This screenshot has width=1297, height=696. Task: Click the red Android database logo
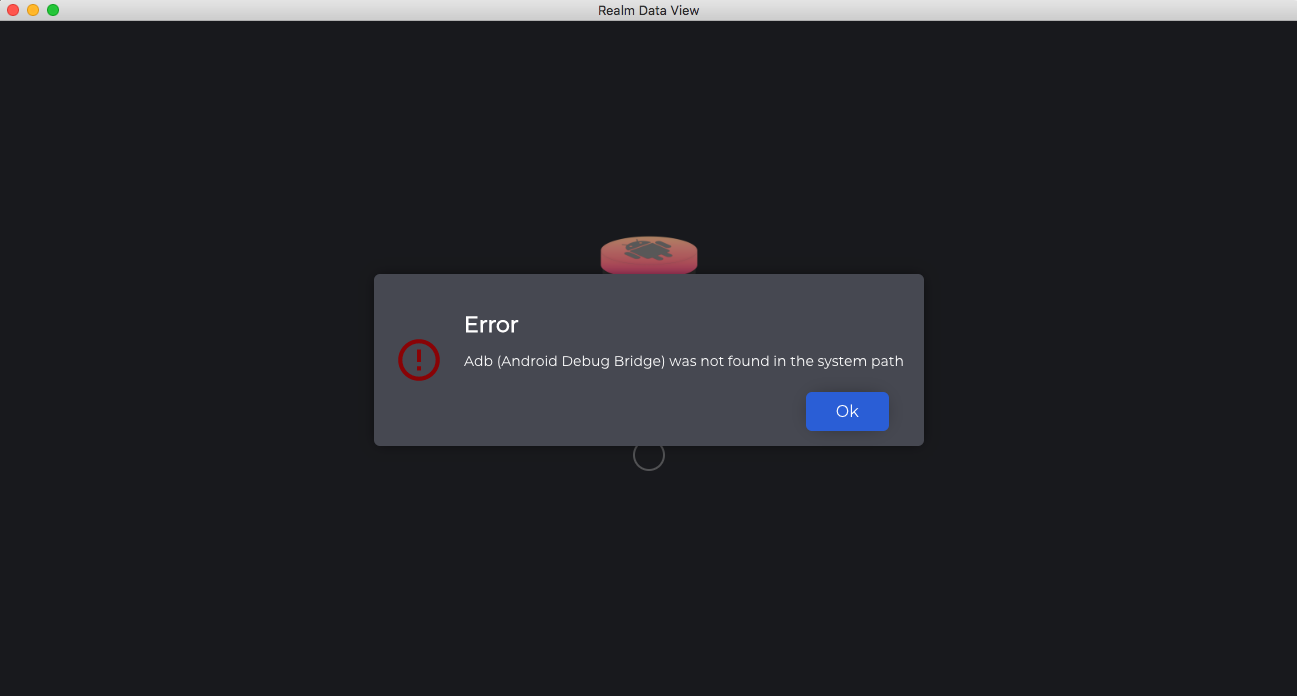point(649,255)
